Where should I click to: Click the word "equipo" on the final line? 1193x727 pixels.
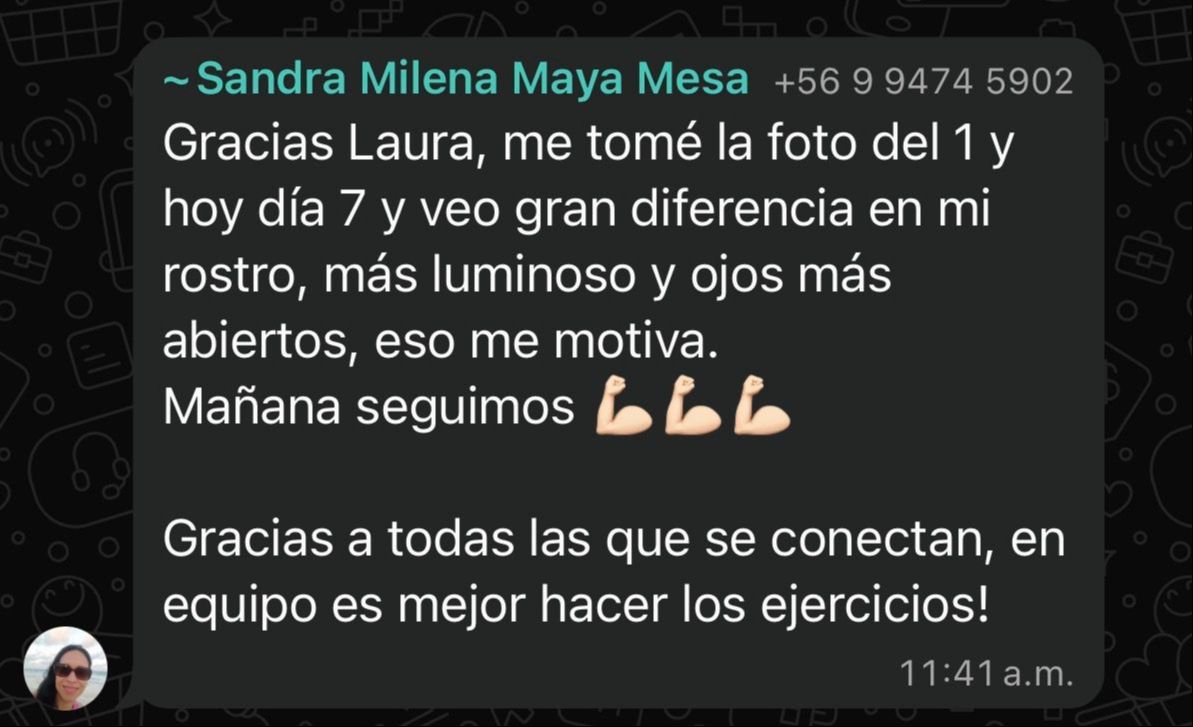point(240,608)
